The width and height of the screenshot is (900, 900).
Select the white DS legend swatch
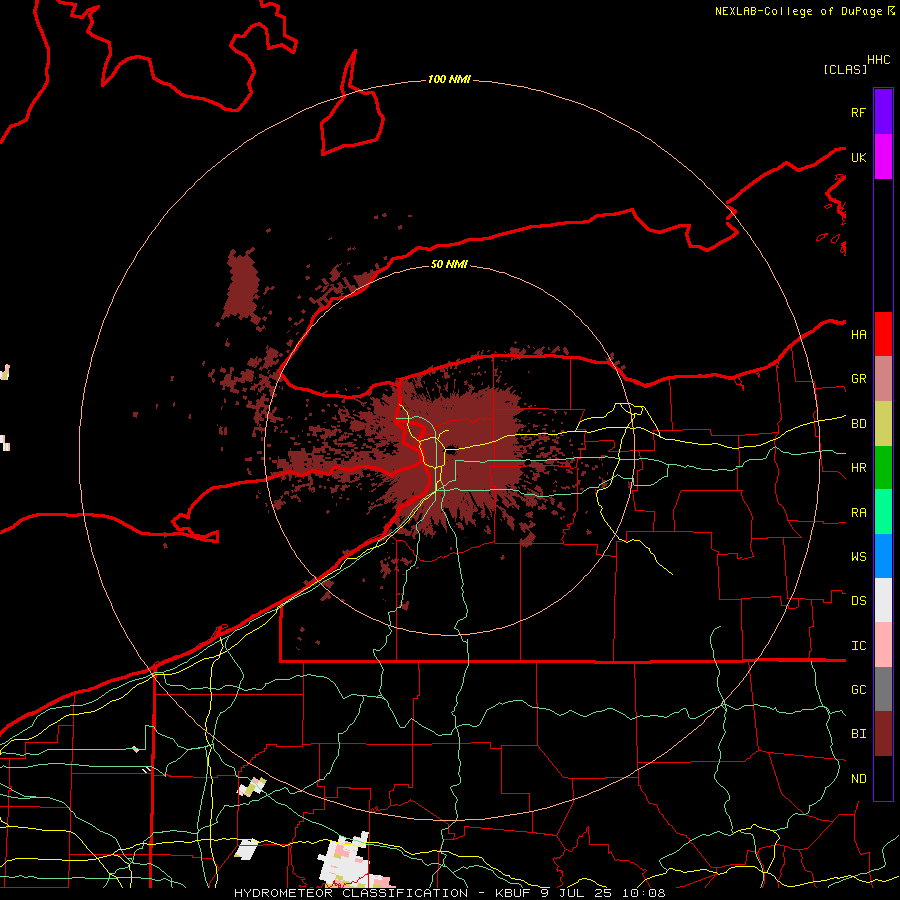click(883, 600)
